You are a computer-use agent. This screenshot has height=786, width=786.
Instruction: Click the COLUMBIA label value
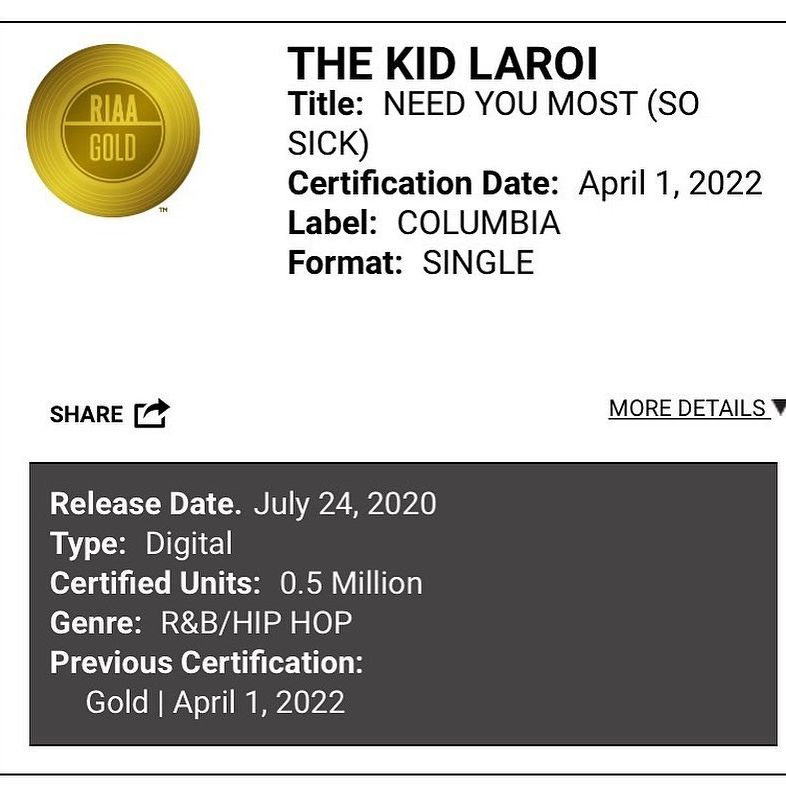coord(479,223)
